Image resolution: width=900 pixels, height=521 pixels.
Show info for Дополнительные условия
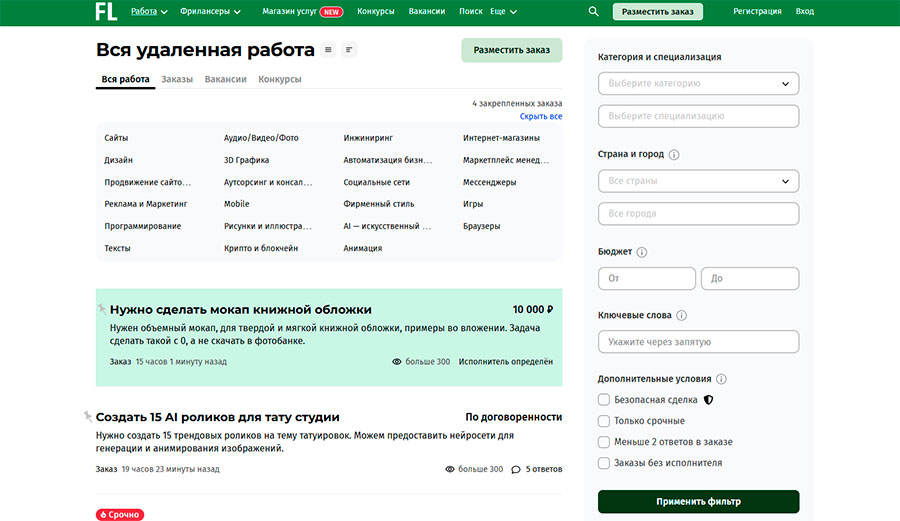721,379
